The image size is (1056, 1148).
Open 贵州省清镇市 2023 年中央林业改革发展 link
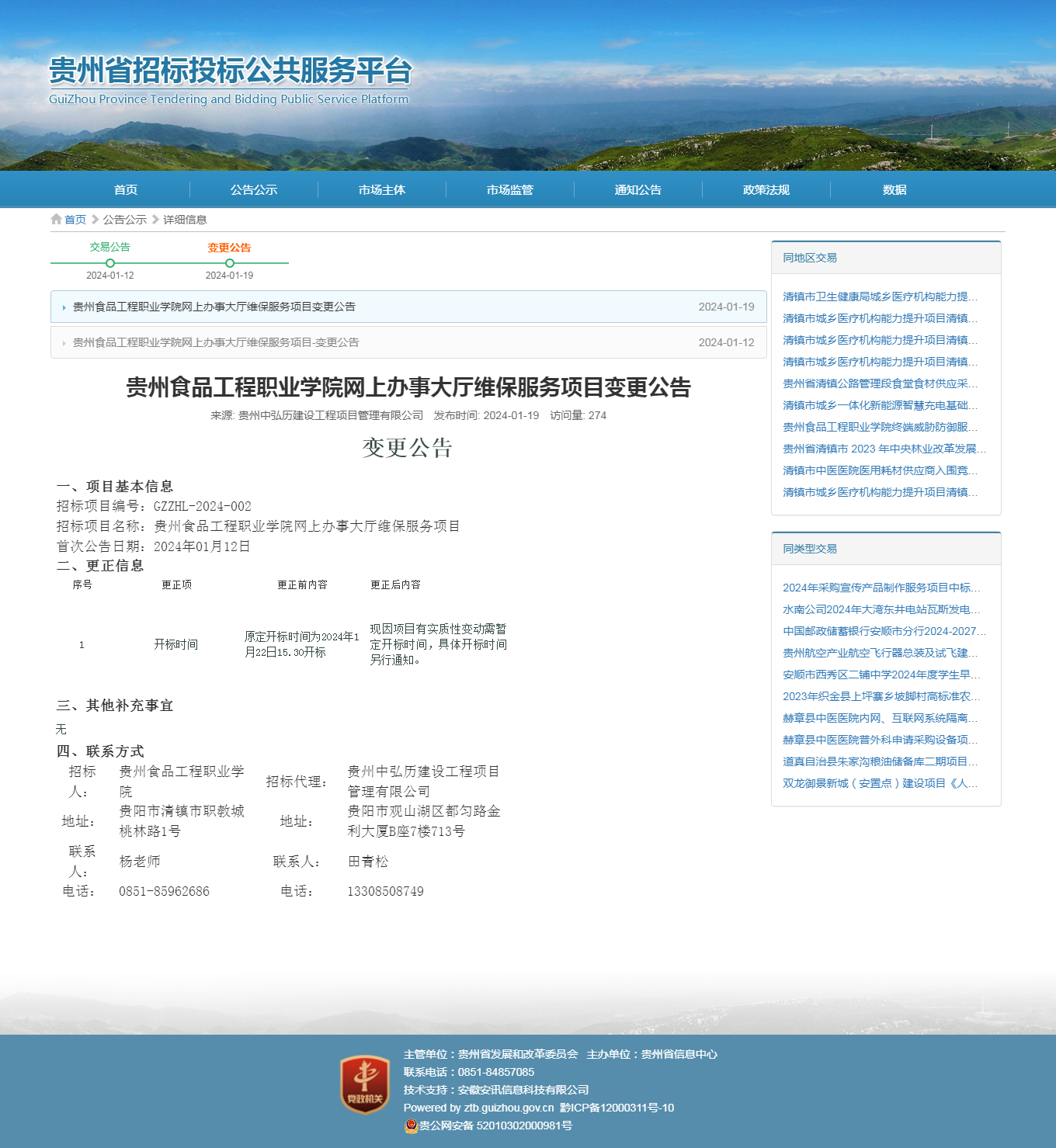click(x=884, y=449)
